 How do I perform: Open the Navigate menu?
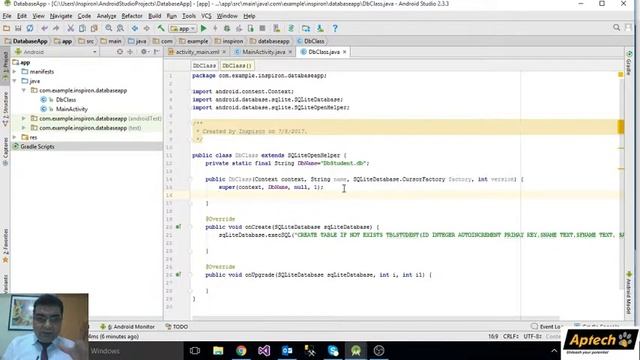[x=61, y=16]
